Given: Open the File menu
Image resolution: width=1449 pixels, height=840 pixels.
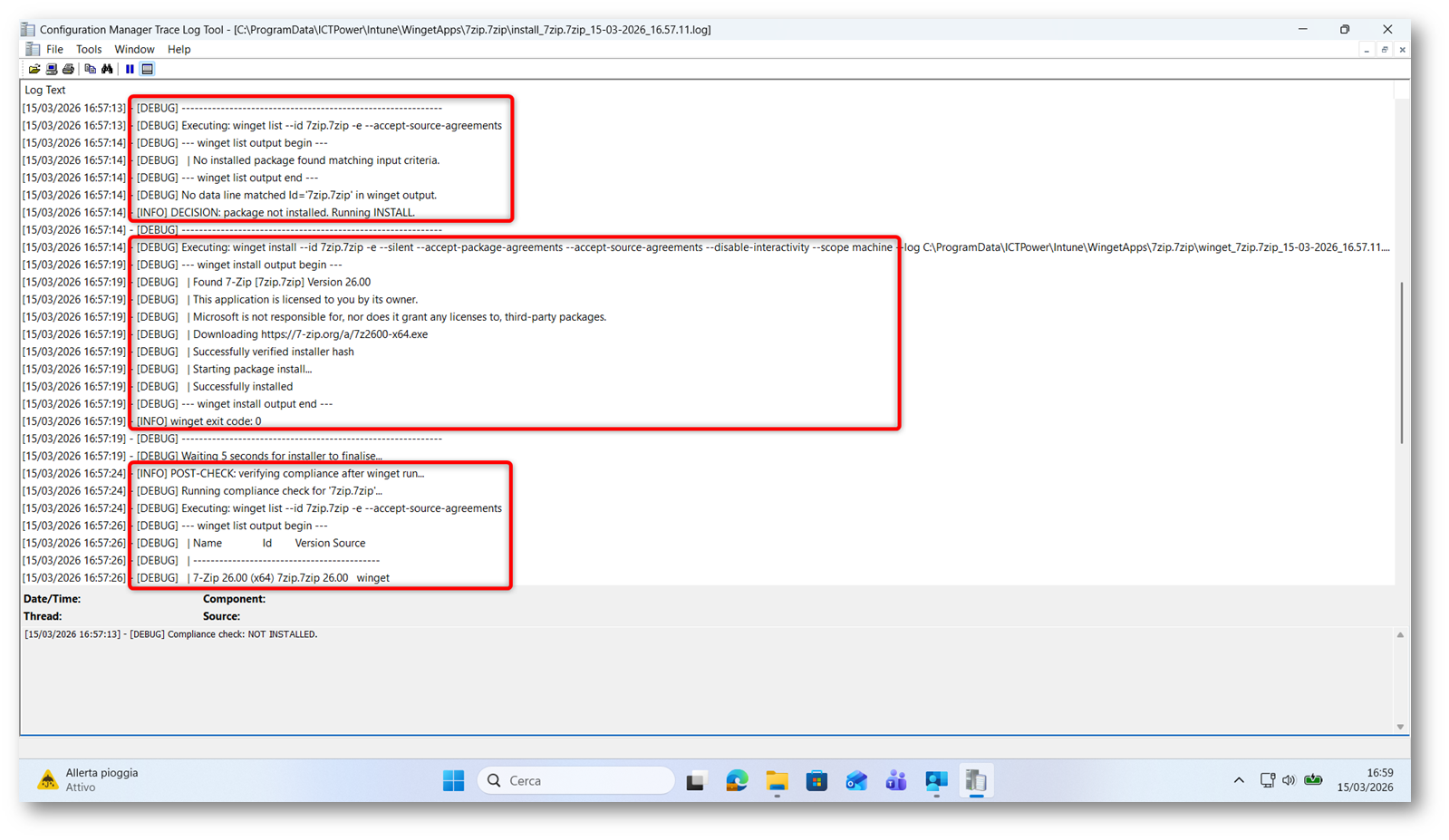Looking at the screenshot, I should (54, 49).
